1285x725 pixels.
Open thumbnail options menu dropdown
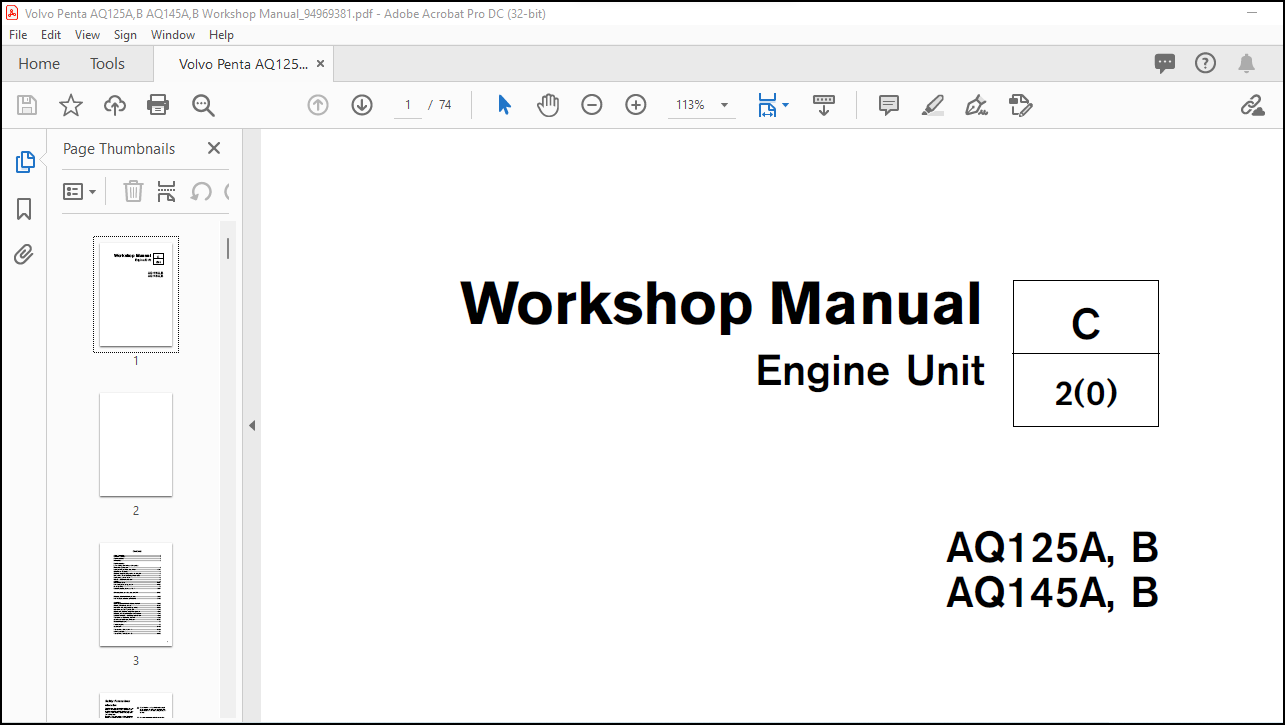(x=80, y=191)
